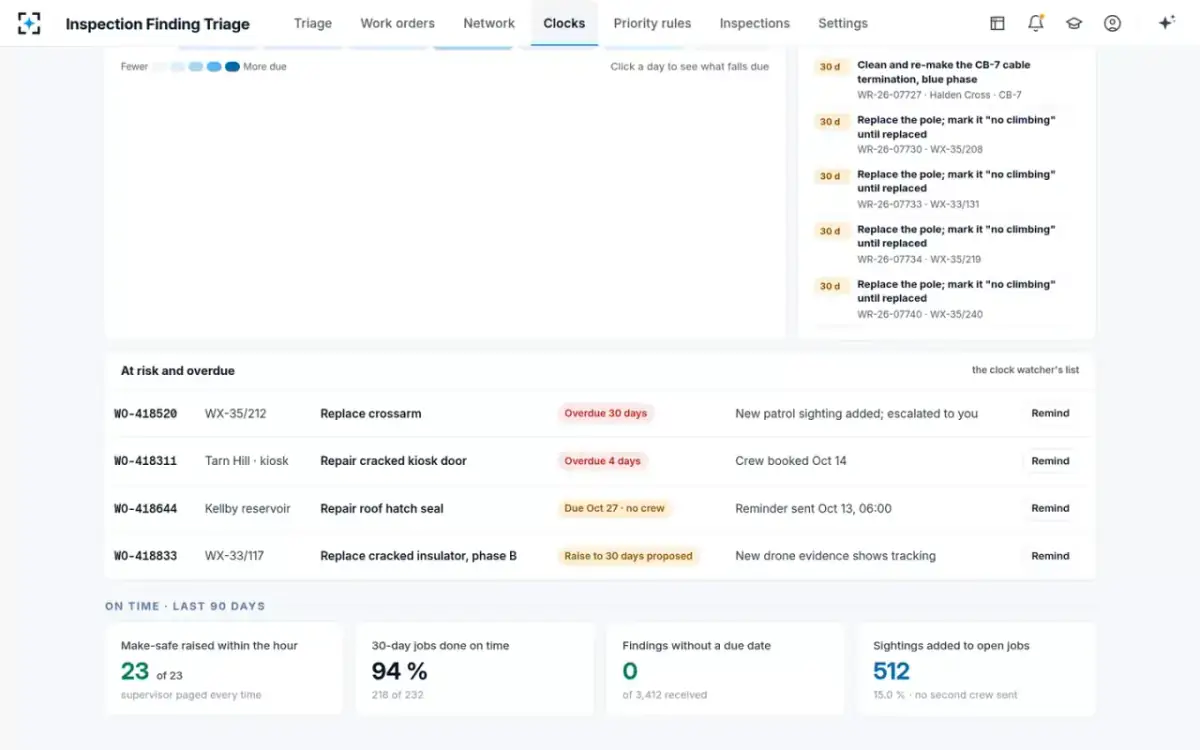
Task: Open the Make-safe raised within the hour card
Action: (224, 669)
